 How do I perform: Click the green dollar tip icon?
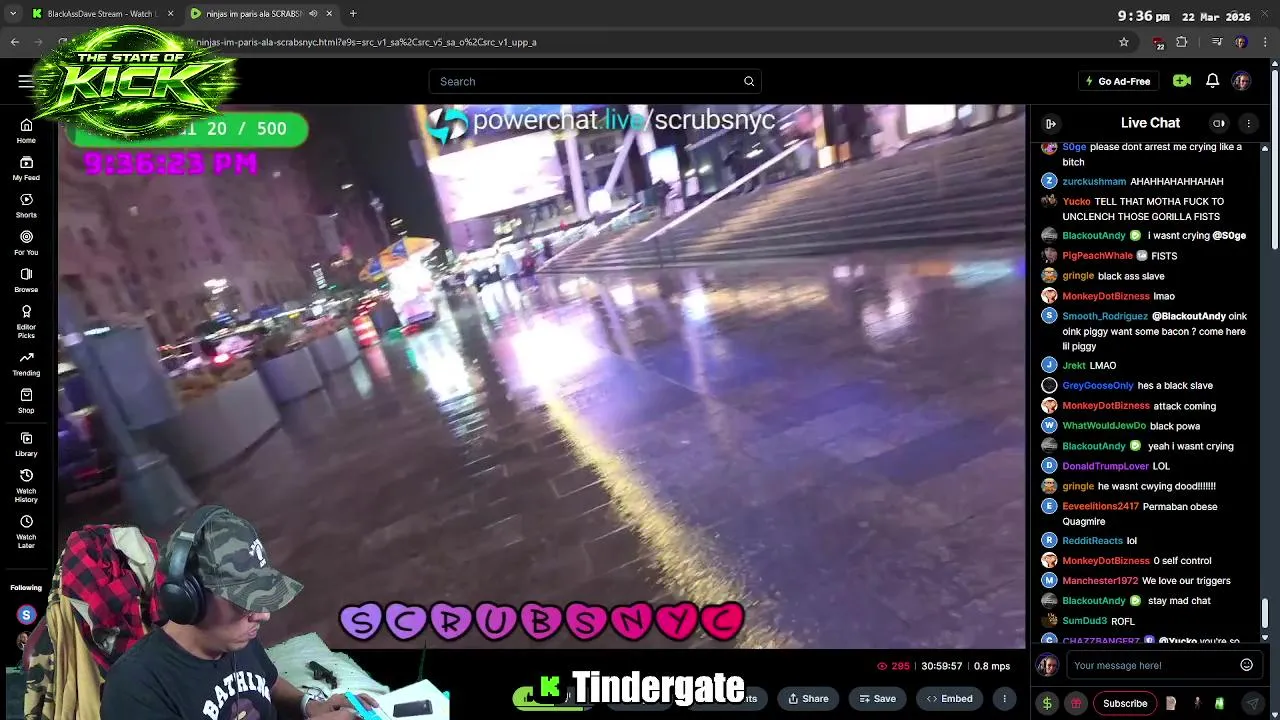click(x=1047, y=703)
